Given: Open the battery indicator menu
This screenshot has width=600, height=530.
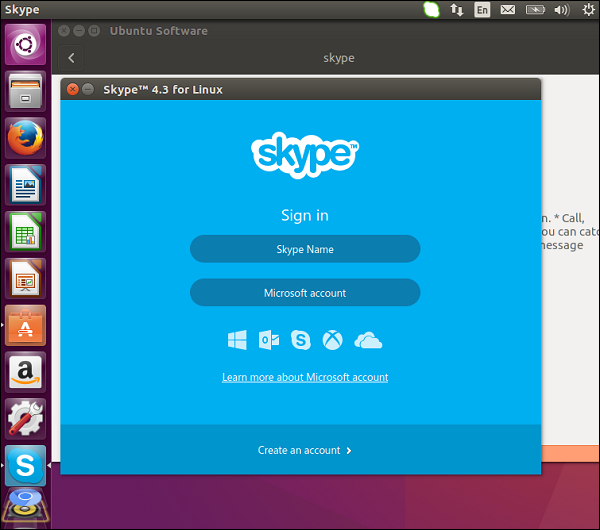Looking at the screenshot, I should 535,10.
